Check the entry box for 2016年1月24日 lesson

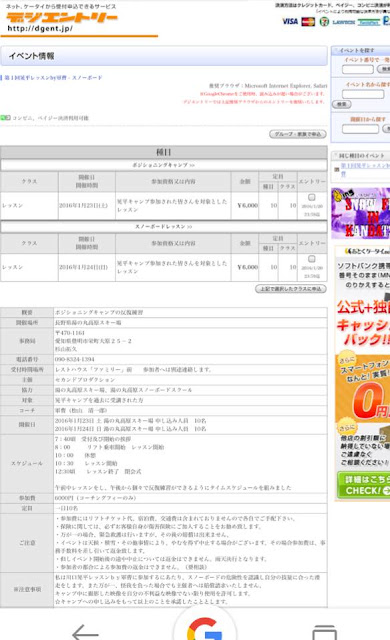[x=312, y=259]
